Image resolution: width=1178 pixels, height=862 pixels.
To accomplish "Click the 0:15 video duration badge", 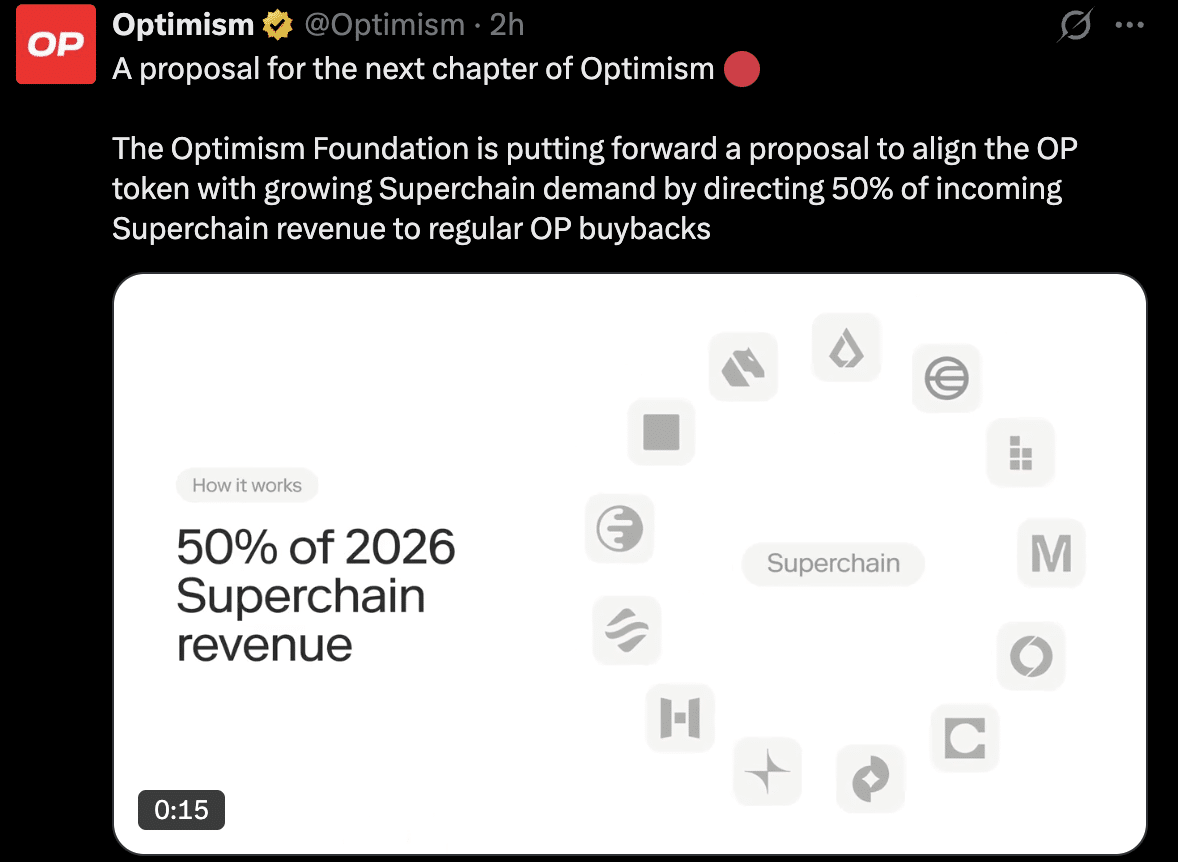I will (181, 809).
